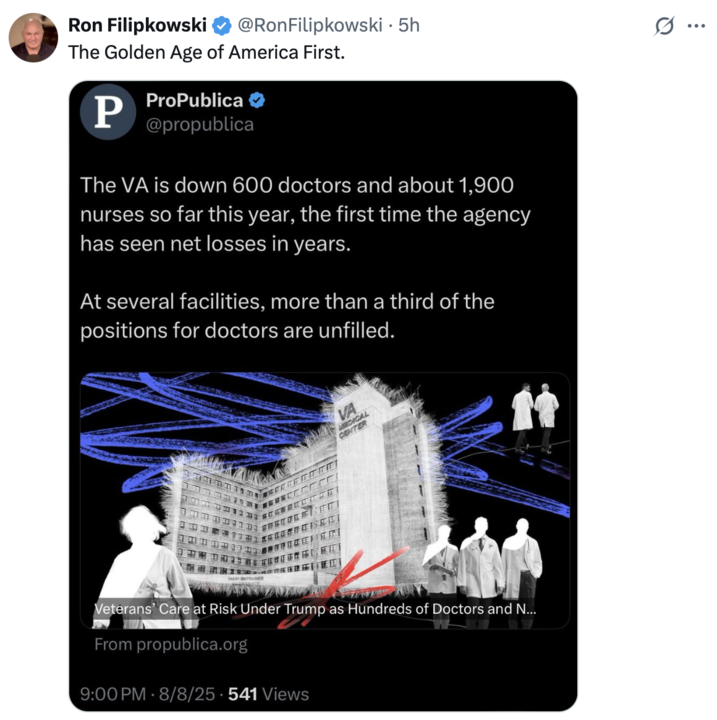
Task: Click the paragraph about unfilled doctor positions
Action: click(x=287, y=314)
